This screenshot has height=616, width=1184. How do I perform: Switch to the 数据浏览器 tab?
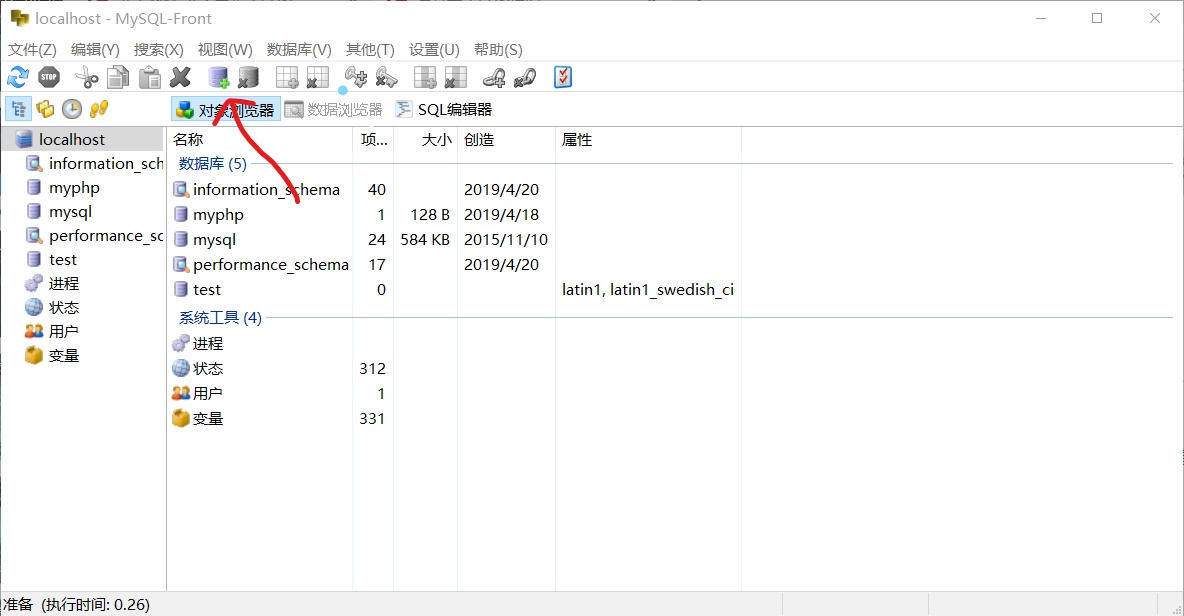pyautogui.click(x=334, y=110)
